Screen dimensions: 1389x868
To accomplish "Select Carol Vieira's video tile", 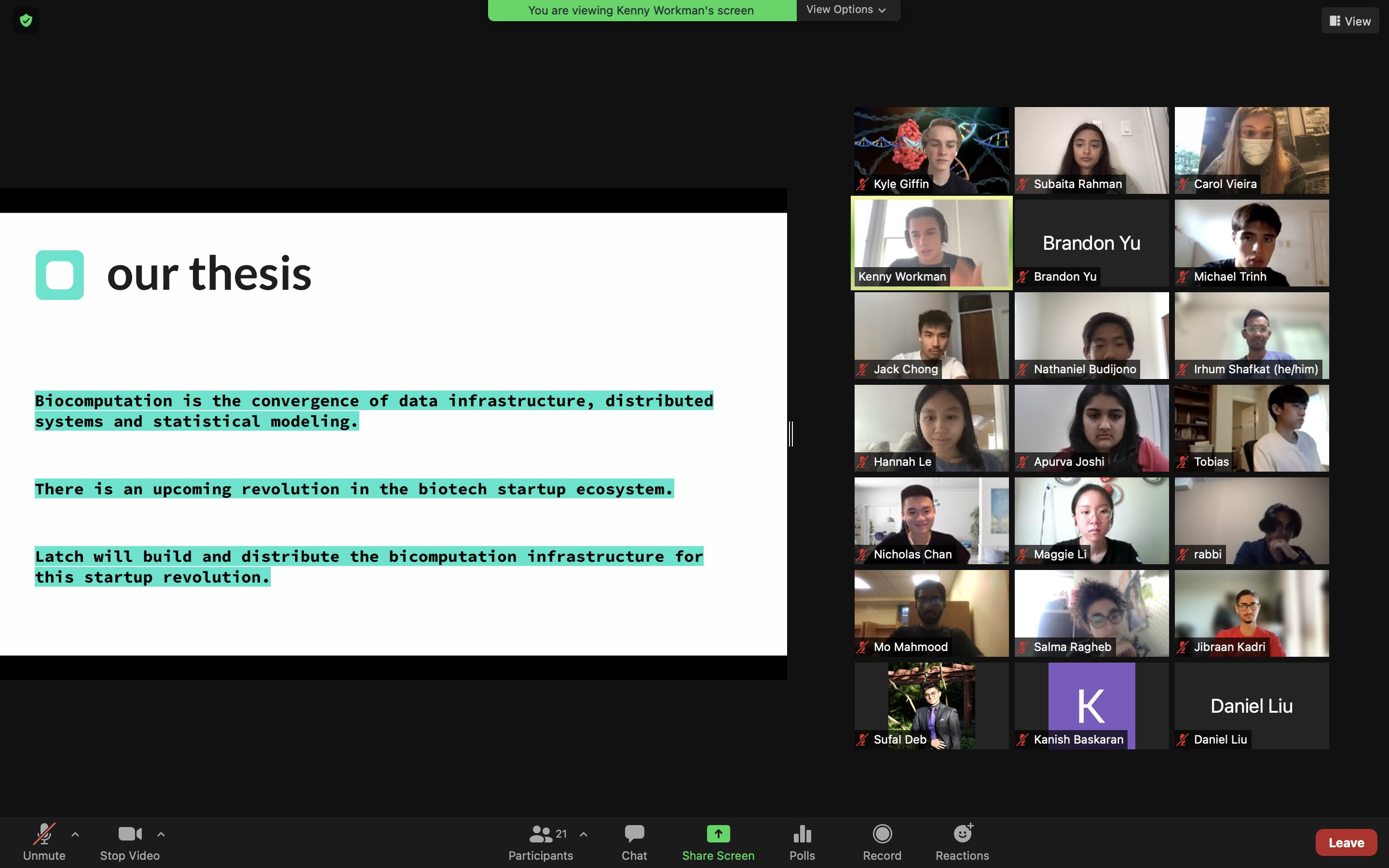I will click(1251, 150).
